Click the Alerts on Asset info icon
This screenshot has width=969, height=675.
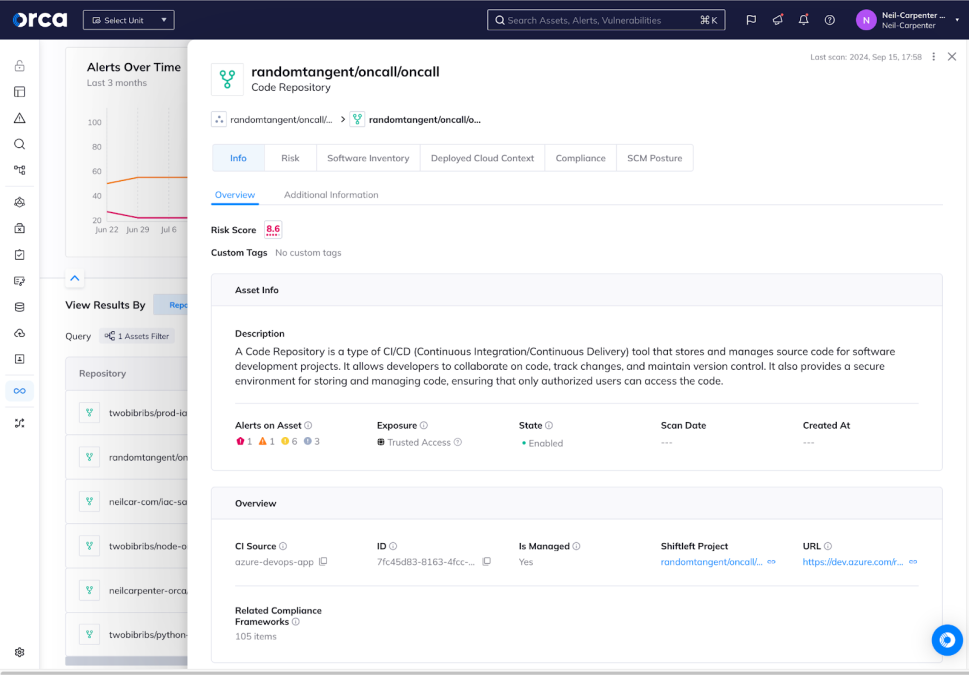click(308, 425)
